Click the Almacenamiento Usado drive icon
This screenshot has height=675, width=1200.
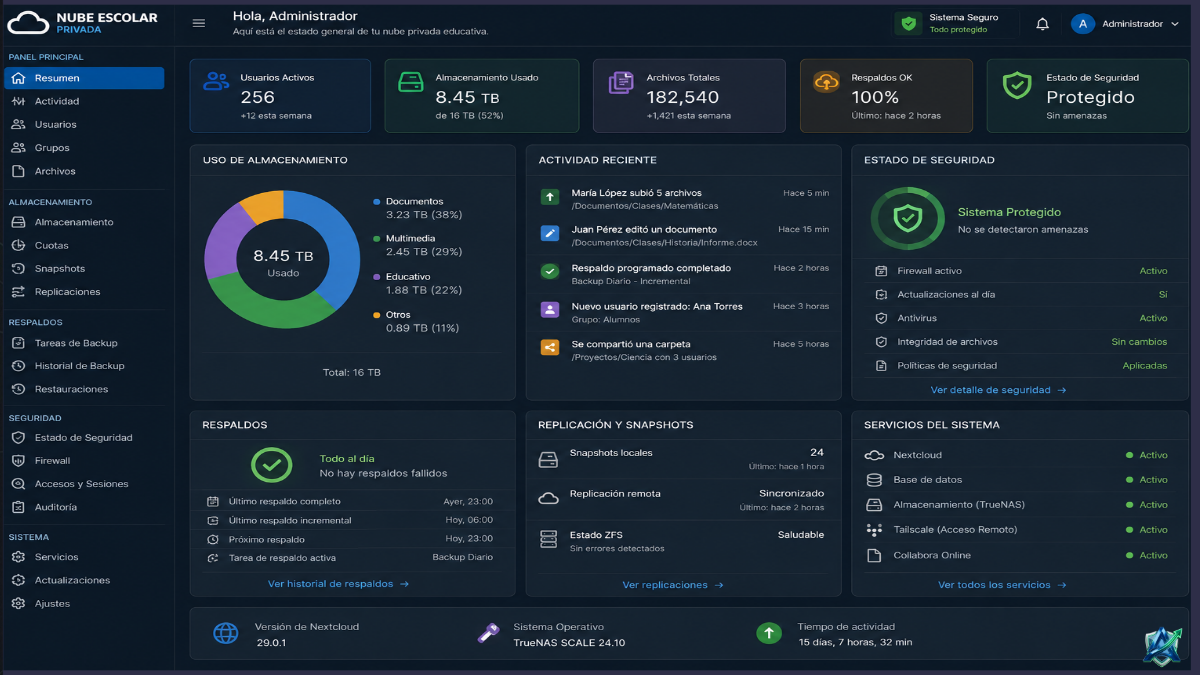[411, 82]
